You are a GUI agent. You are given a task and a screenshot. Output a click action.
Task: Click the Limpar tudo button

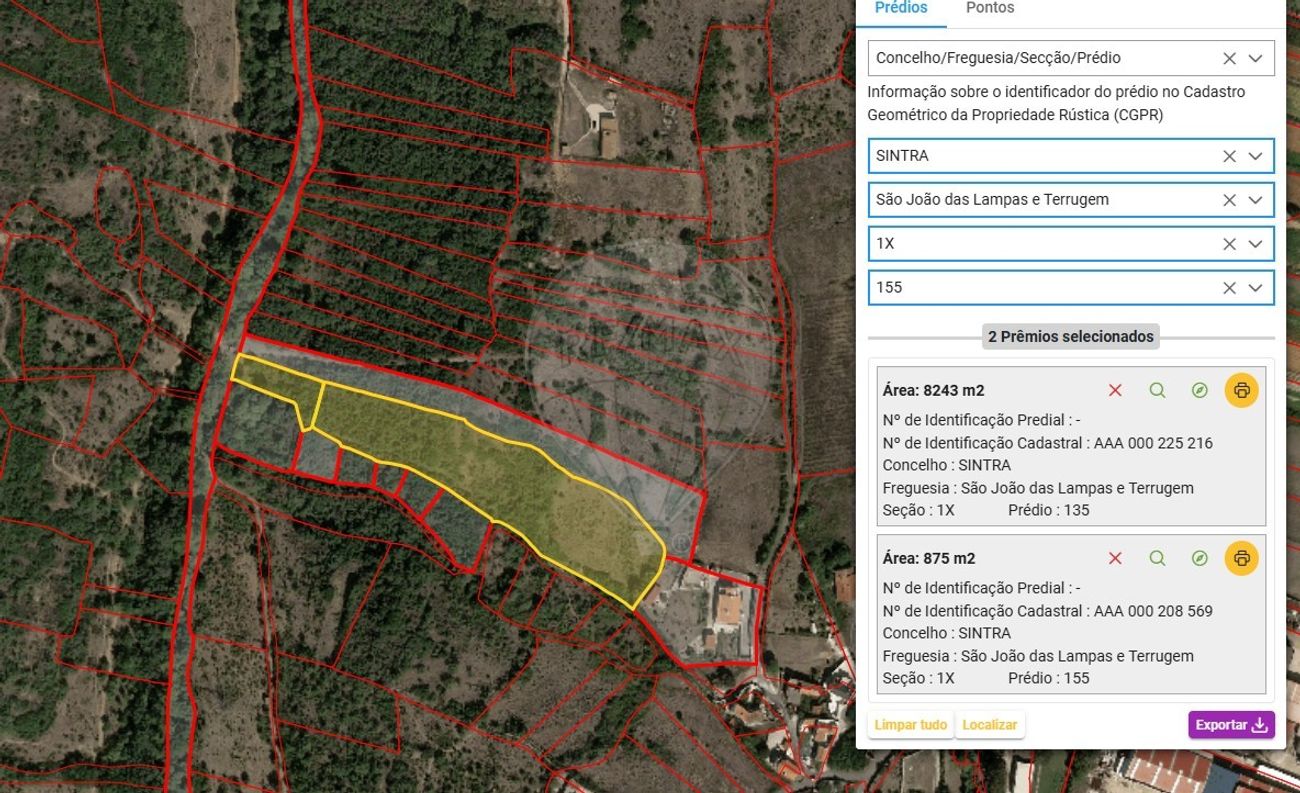pos(910,725)
